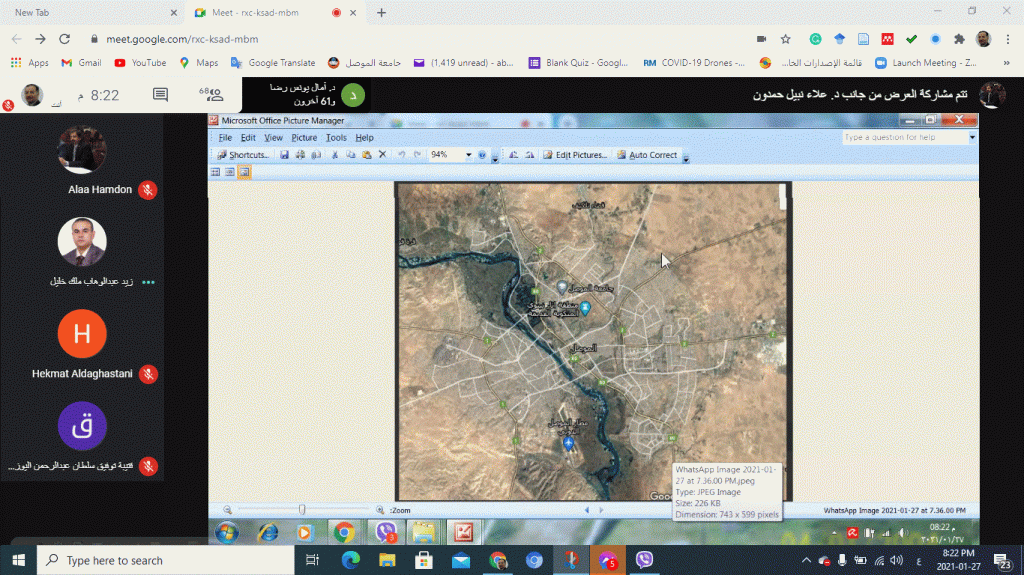This screenshot has height=575, width=1024.
Task: Click the Save icon in Picture Manager
Action: click(285, 155)
